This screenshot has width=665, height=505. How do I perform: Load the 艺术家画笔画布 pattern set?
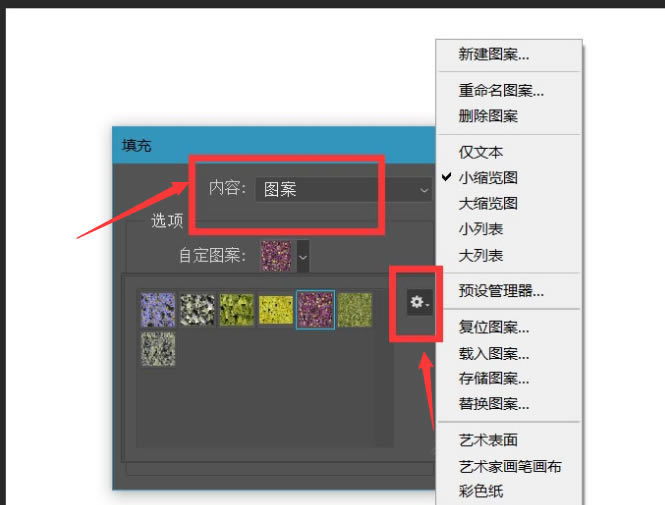click(509, 466)
